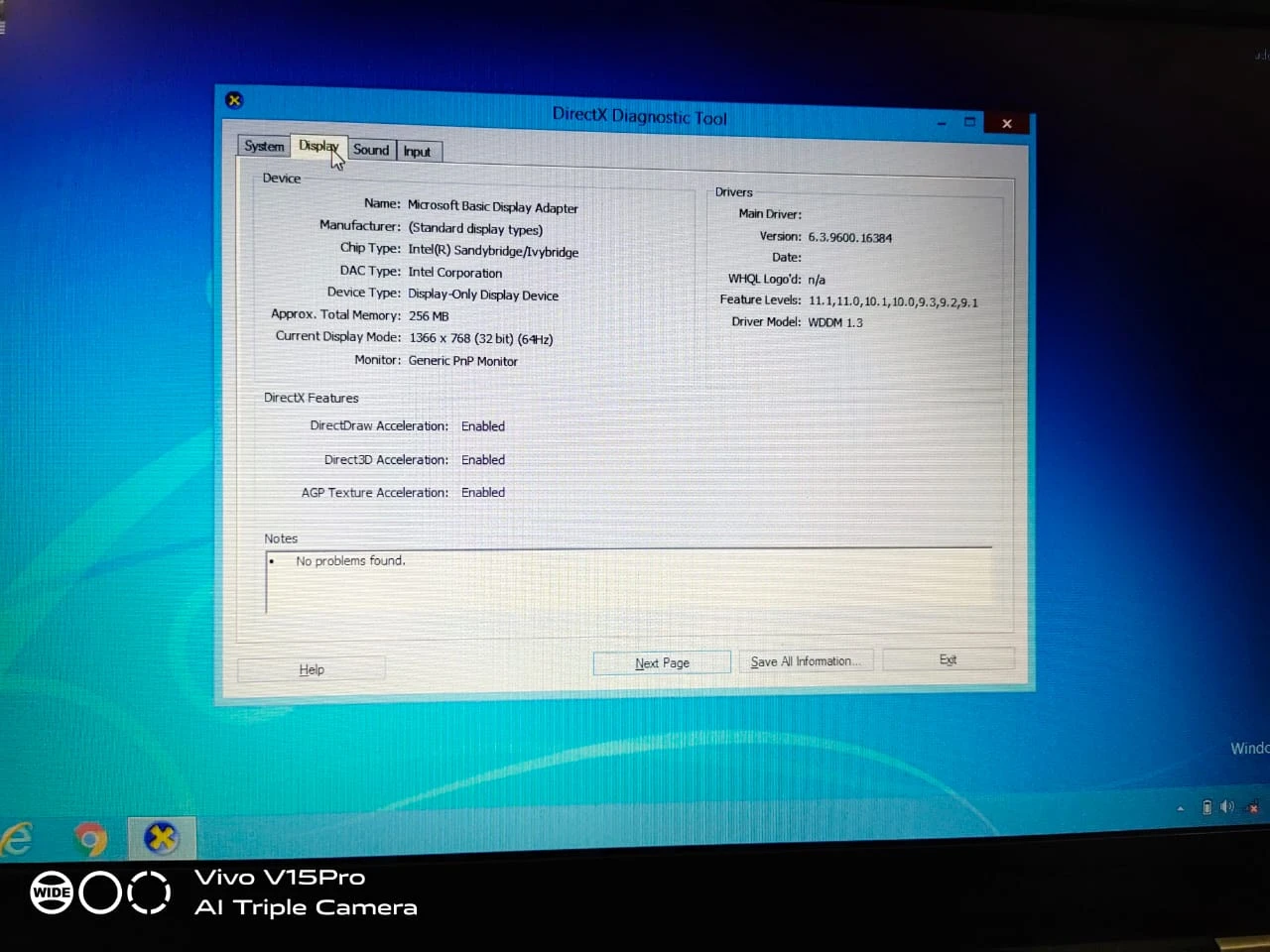
Task: Select the Display tab
Action: [317, 146]
